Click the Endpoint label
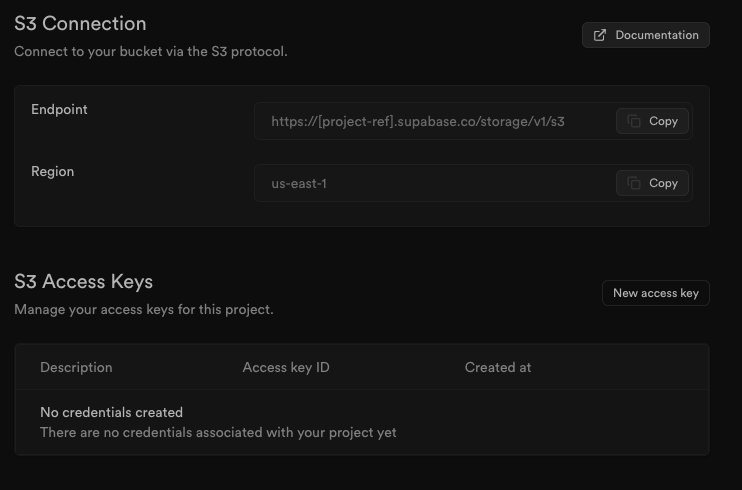Viewport: 742px width, 490px height. (59, 109)
